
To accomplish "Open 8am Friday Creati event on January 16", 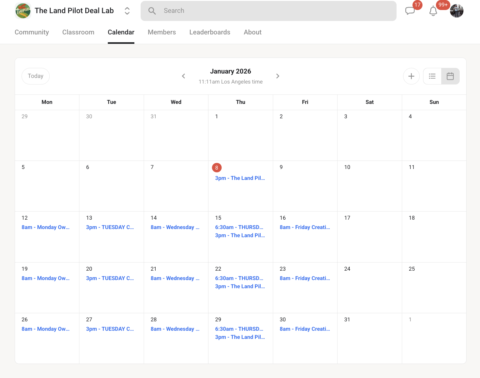I will click(x=305, y=227).
